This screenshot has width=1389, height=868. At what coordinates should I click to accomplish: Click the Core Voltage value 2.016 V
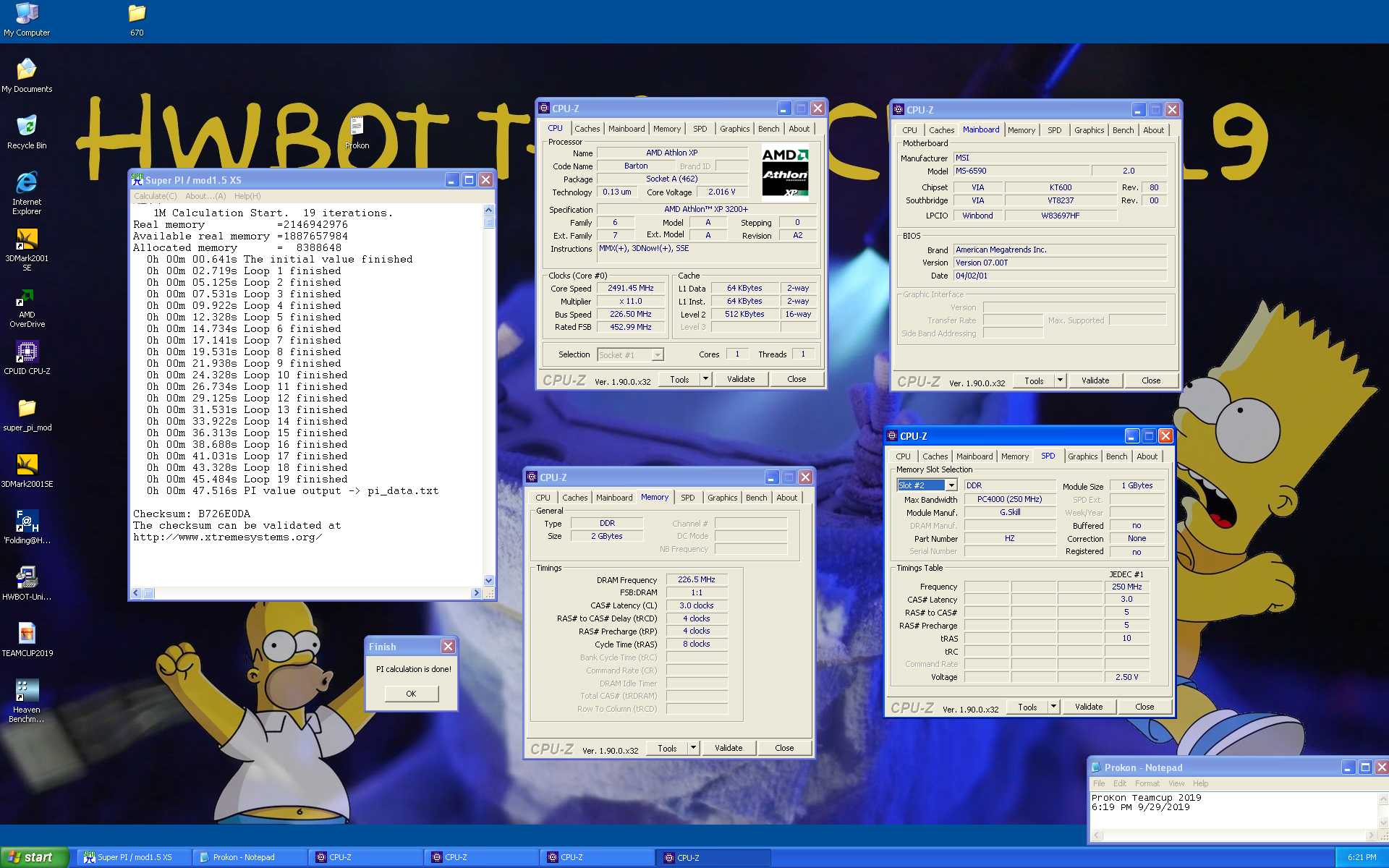point(721,192)
